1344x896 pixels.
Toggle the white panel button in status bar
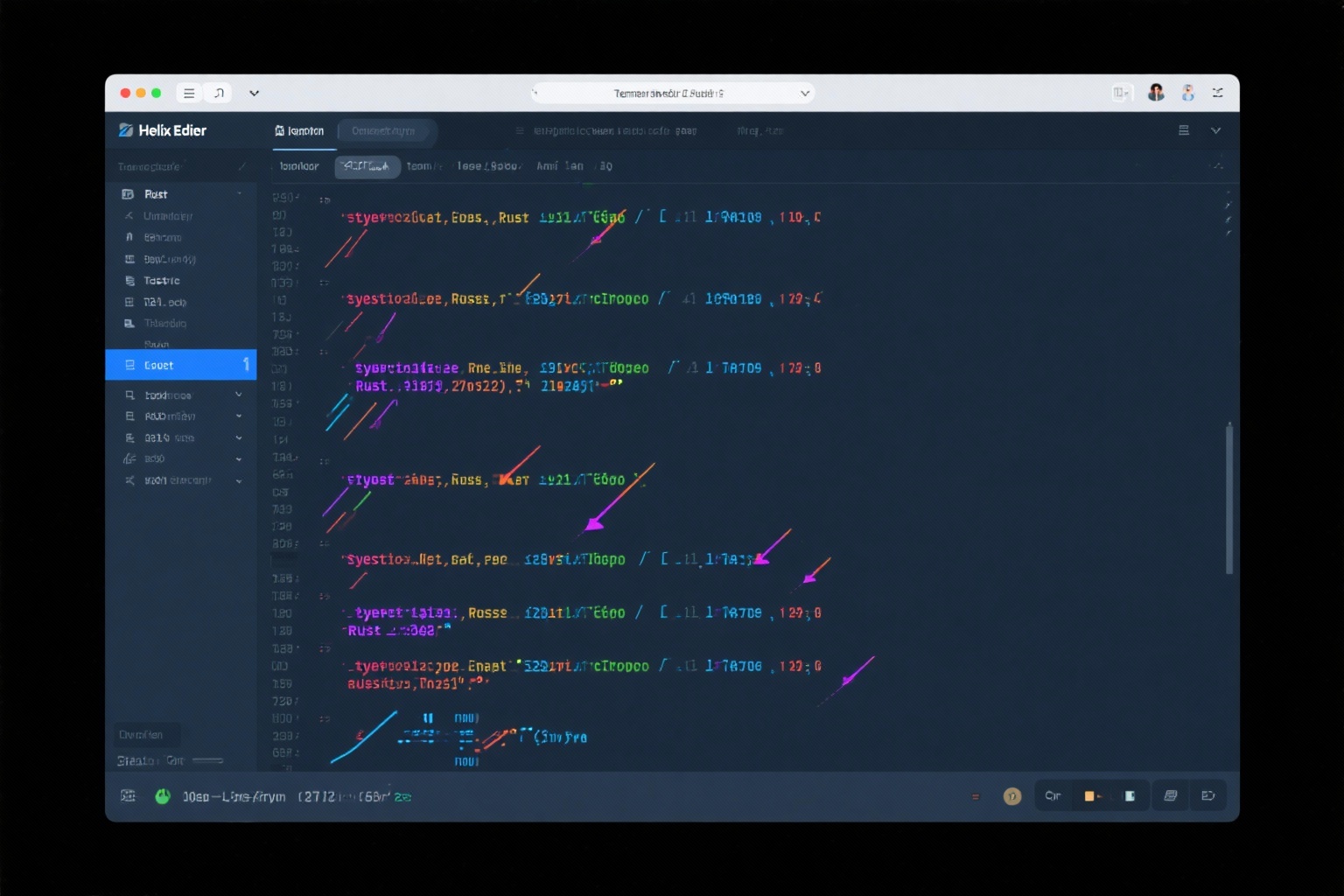1130,796
